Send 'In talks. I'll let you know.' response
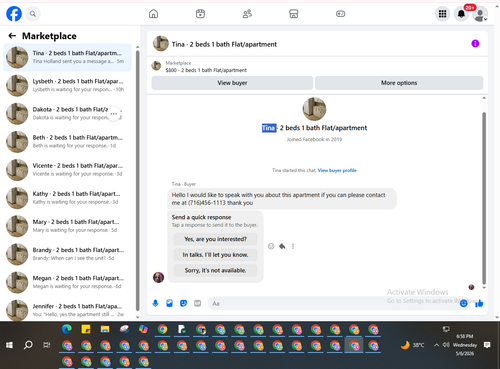The height and width of the screenshot is (369, 500). click(215, 255)
